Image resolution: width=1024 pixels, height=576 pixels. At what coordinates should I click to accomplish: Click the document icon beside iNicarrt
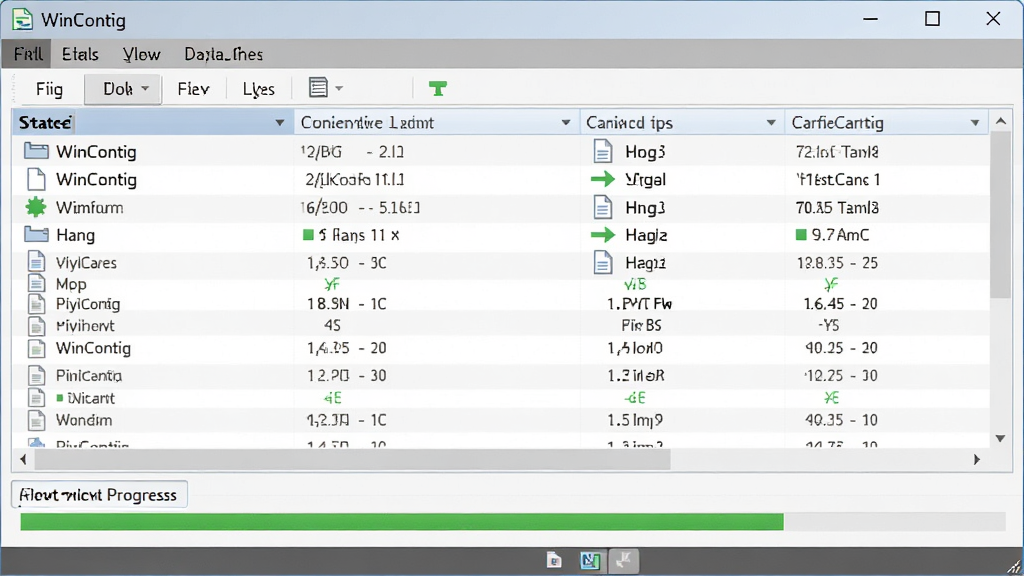pos(37,398)
